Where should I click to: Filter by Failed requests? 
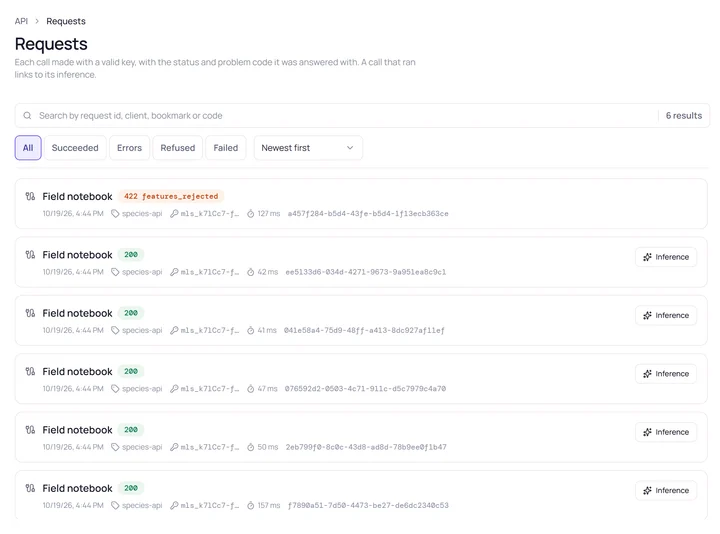click(226, 148)
